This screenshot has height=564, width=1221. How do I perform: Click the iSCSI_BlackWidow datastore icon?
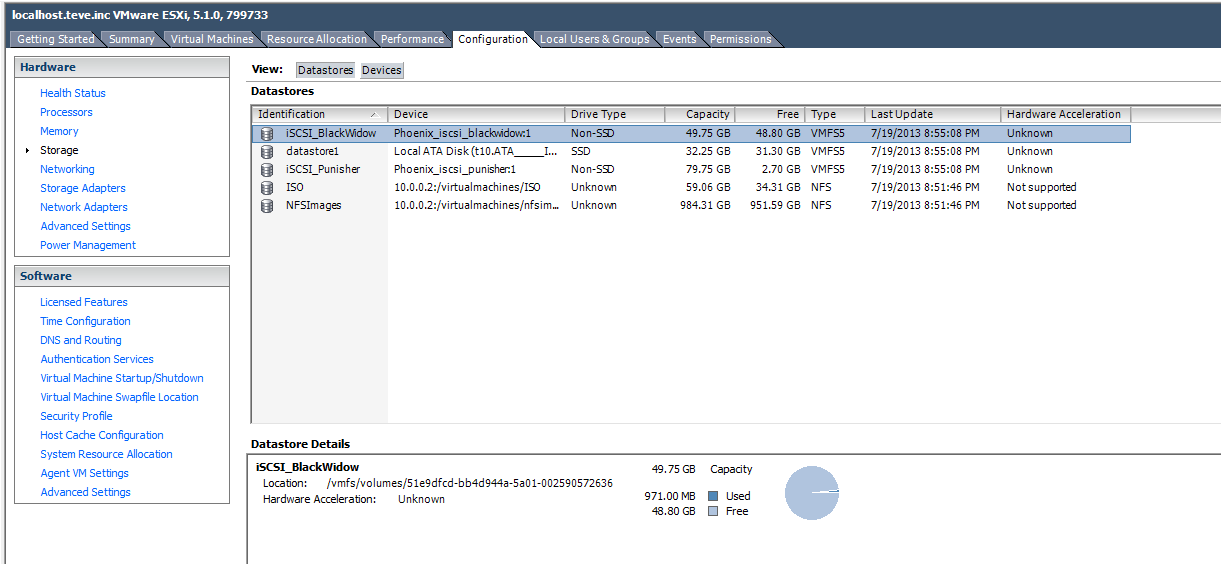pyautogui.click(x=266, y=133)
